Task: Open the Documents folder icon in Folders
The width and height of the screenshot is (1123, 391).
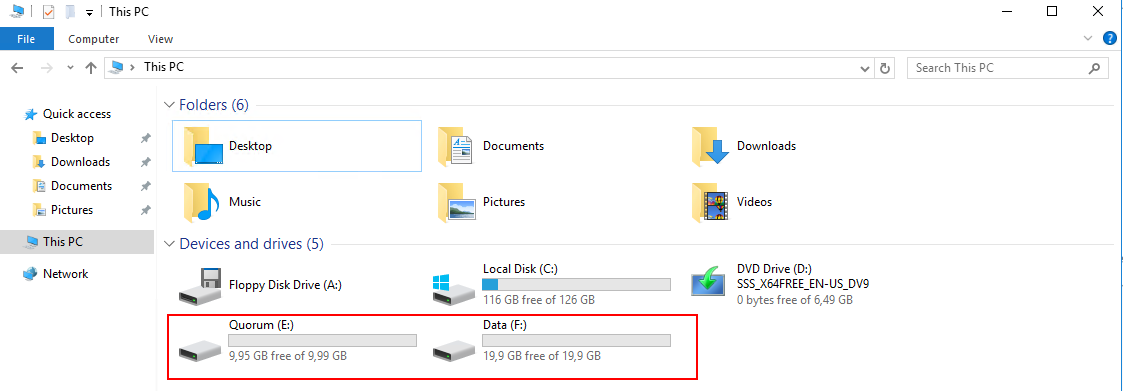Action: [456, 146]
